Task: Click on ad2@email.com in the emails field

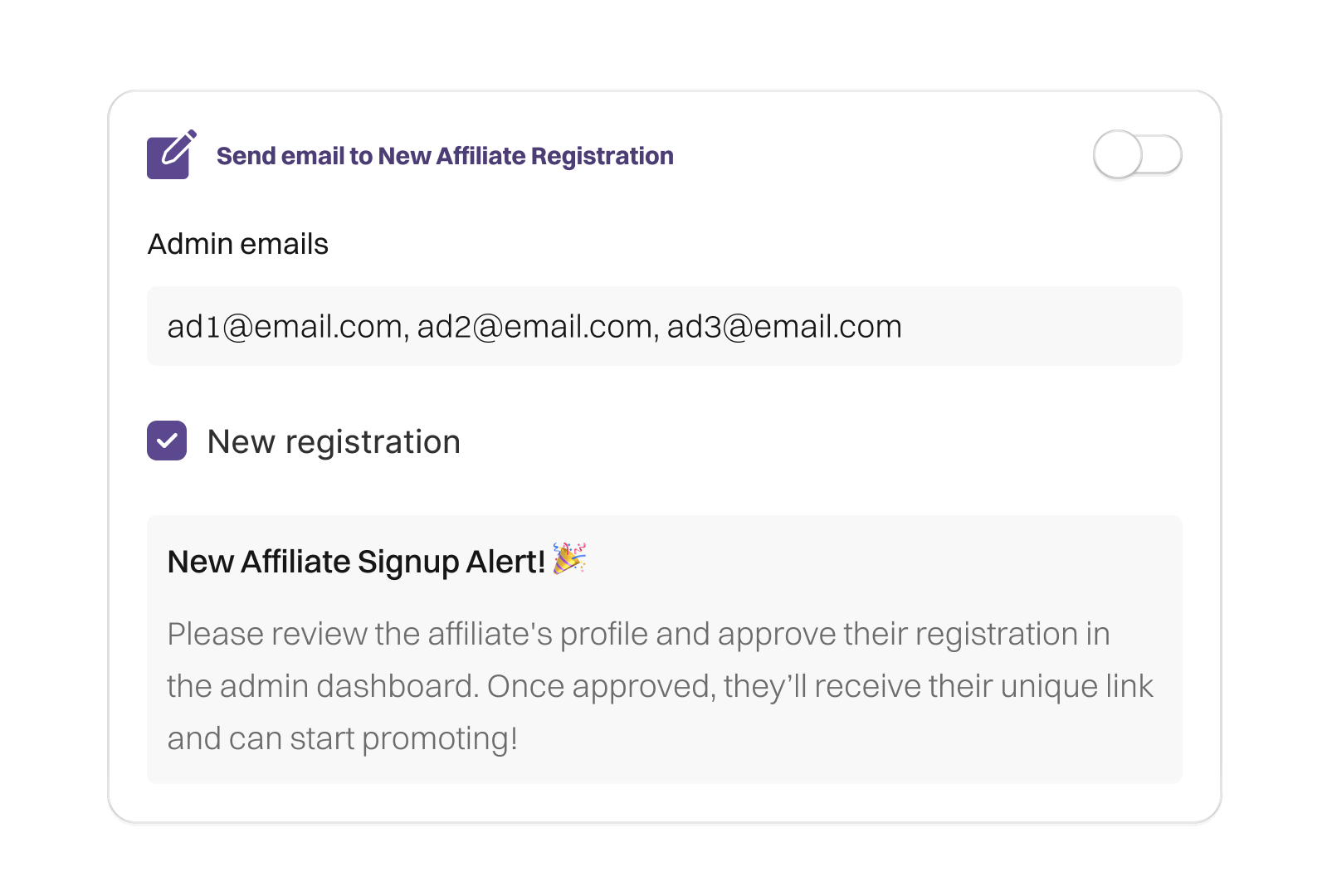Action: click(x=534, y=327)
